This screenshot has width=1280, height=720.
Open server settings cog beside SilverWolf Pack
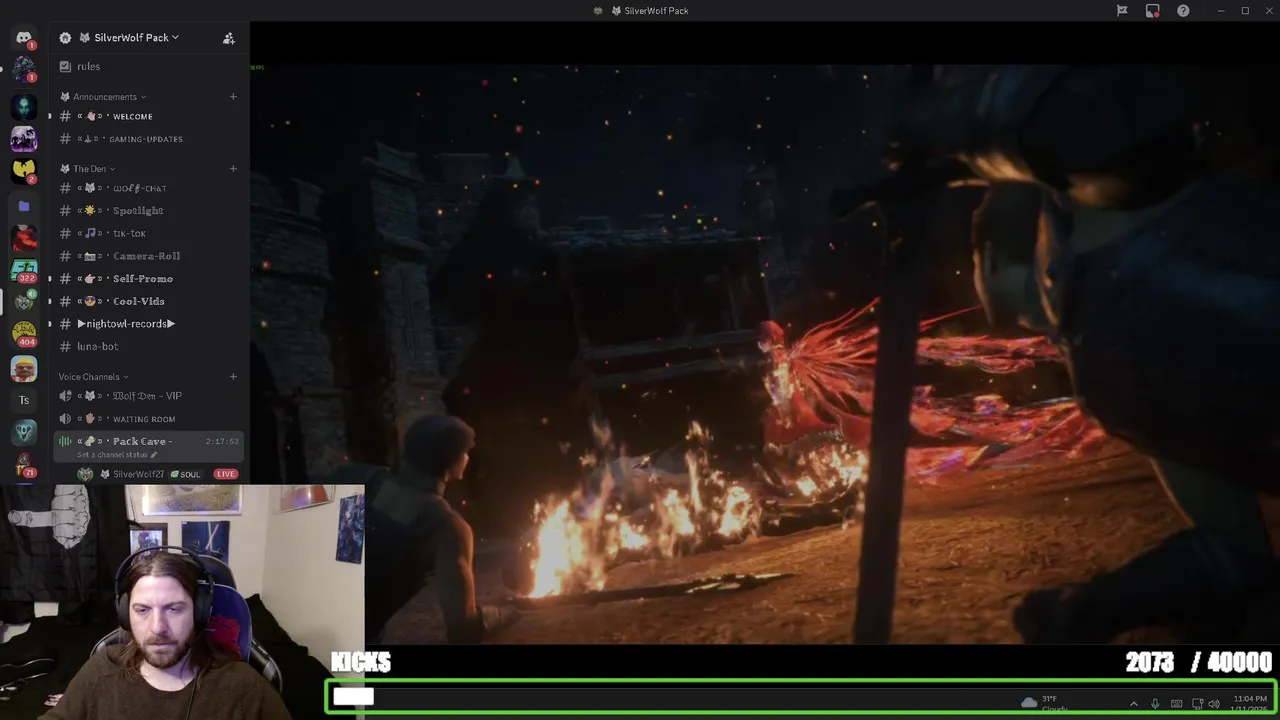pyautogui.click(x=65, y=38)
